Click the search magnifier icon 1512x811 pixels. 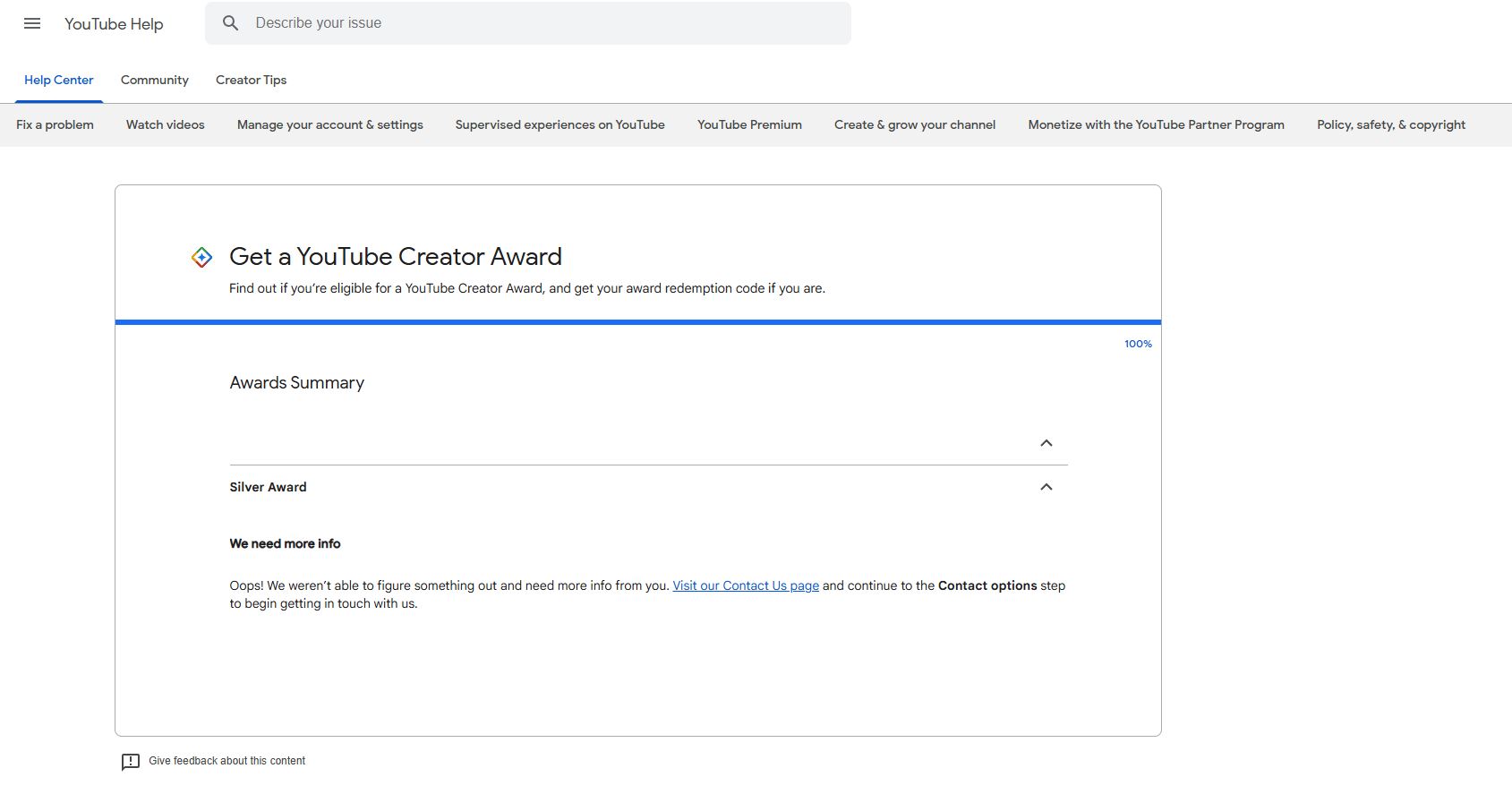tap(231, 23)
